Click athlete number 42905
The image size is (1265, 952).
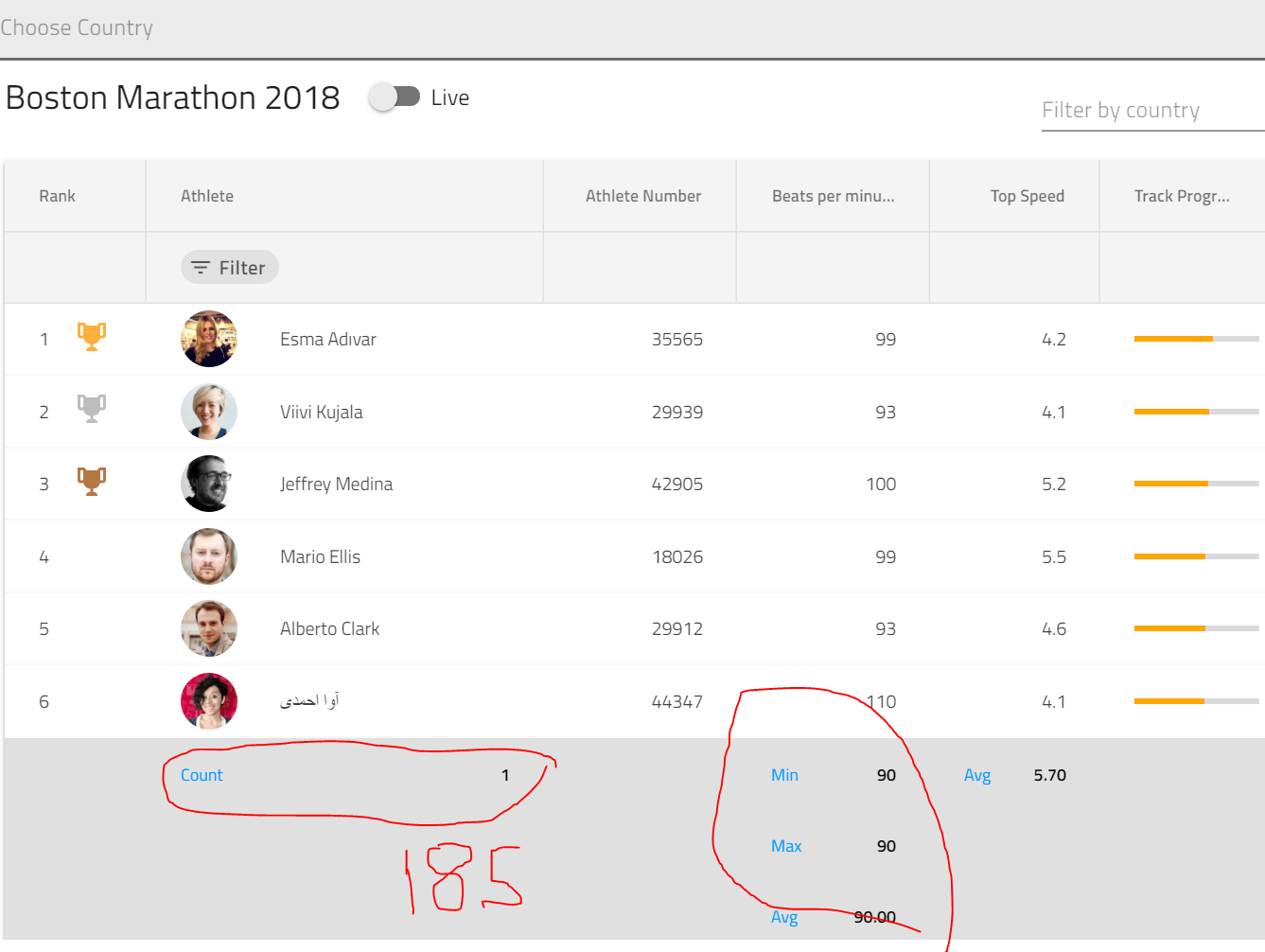pos(677,484)
